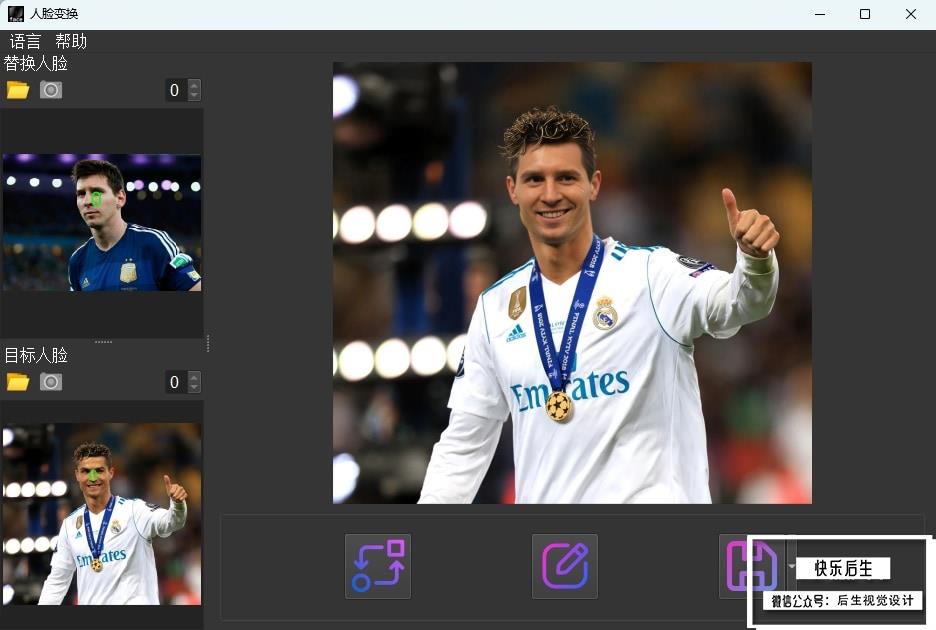Open the 语言 menu
This screenshot has height=630, width=936.
(25, 41)
